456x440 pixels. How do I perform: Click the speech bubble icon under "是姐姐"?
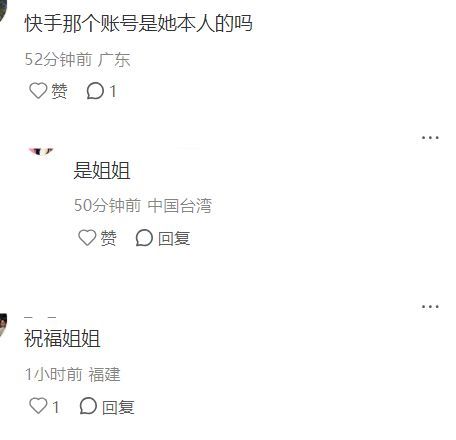click(144, 238)
